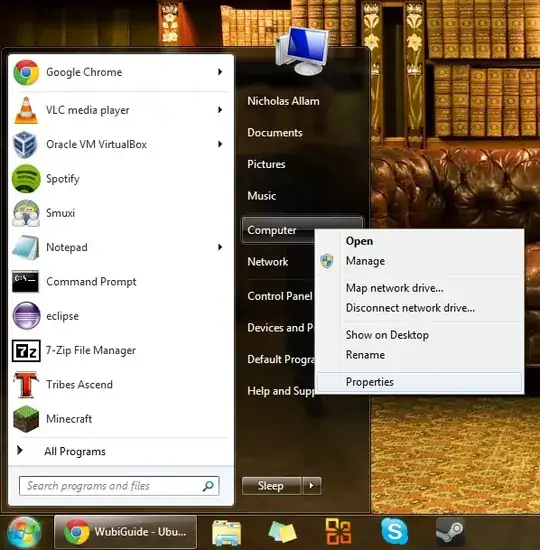Open the Documents link
The image size is (540, 550).
coord(275,133)
